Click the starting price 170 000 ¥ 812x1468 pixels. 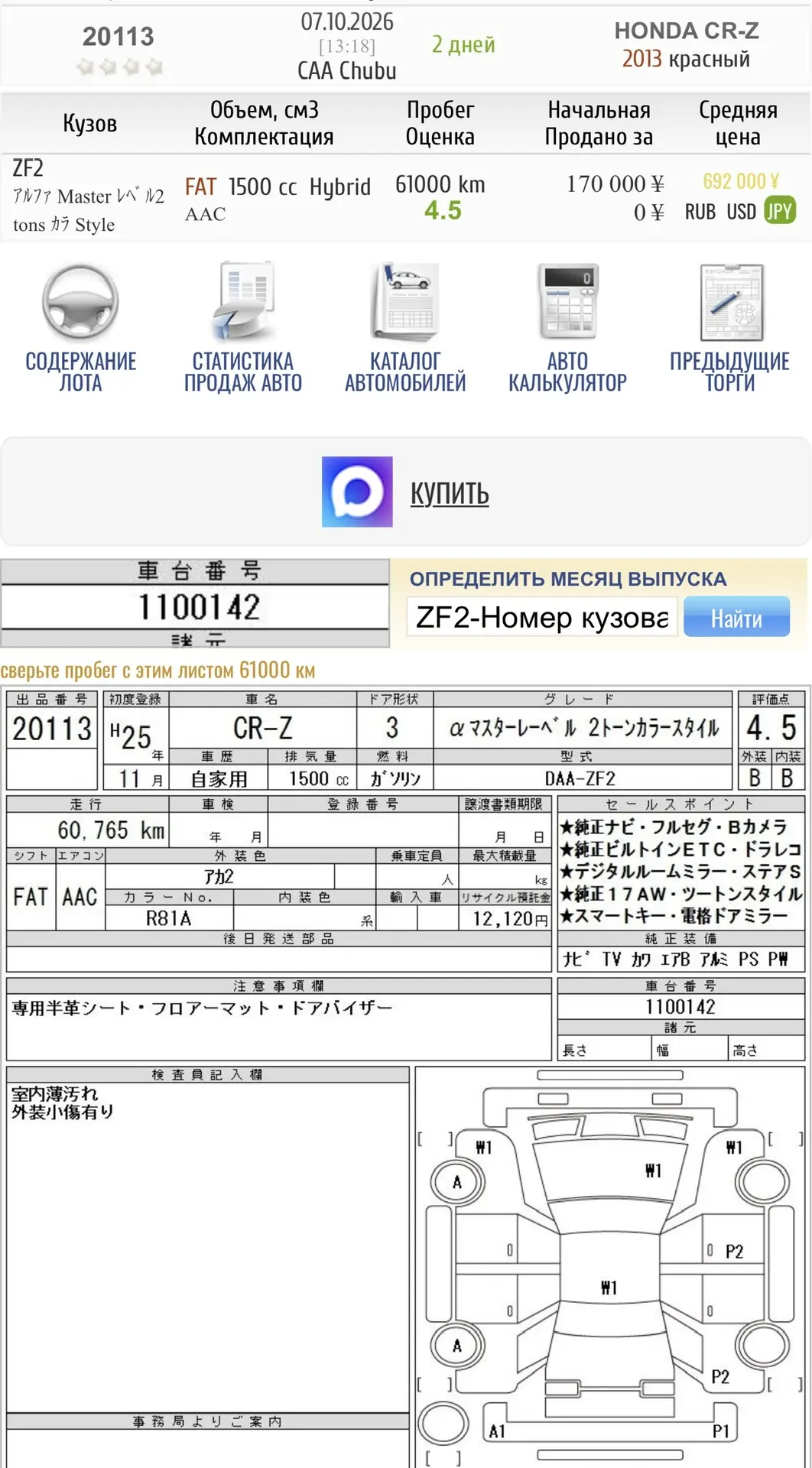[x=615, y=183]
